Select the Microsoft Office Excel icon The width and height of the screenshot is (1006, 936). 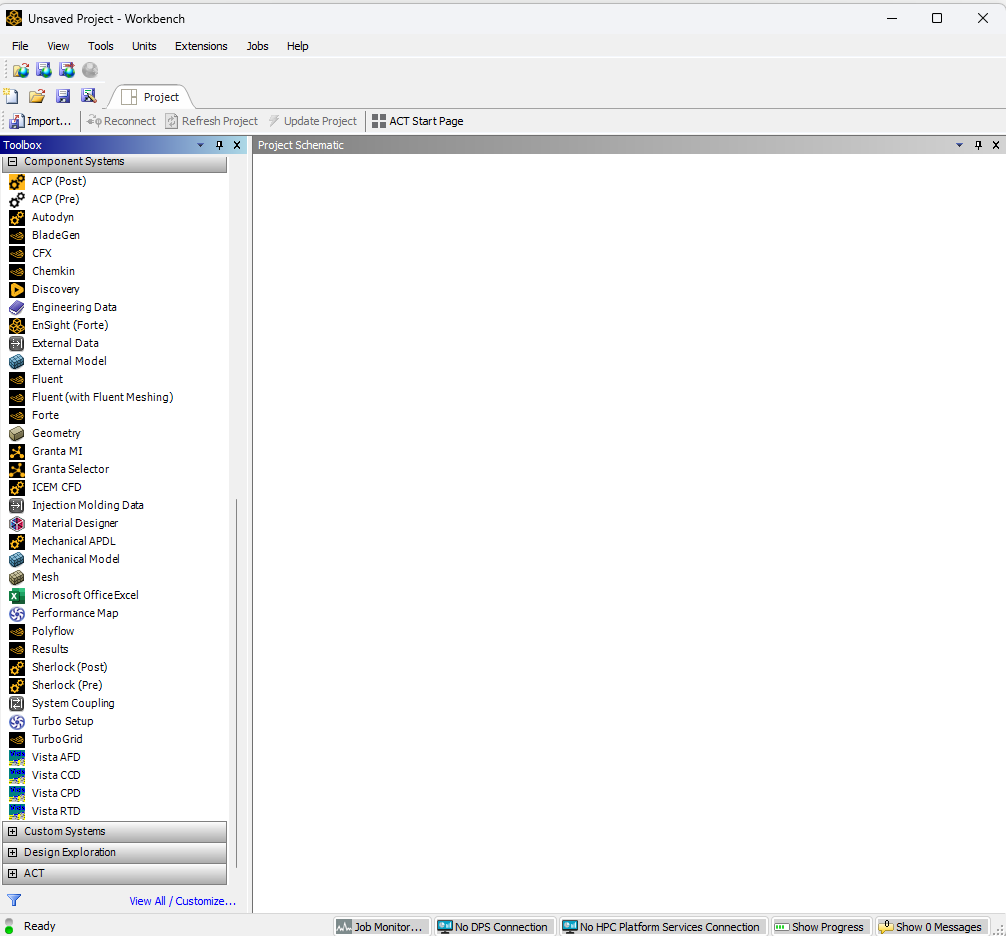coord(16,595)
